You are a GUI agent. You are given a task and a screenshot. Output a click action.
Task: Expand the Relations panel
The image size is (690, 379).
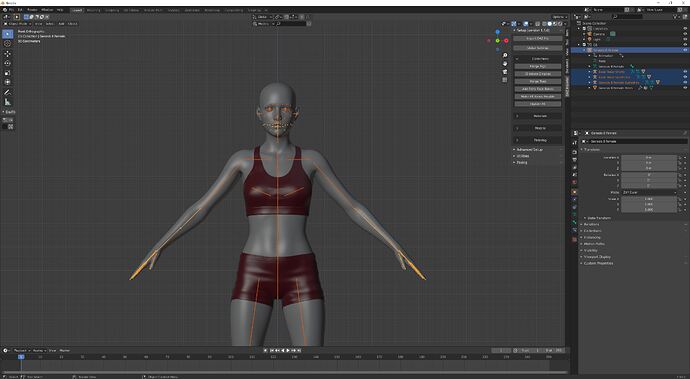[590, 224]
